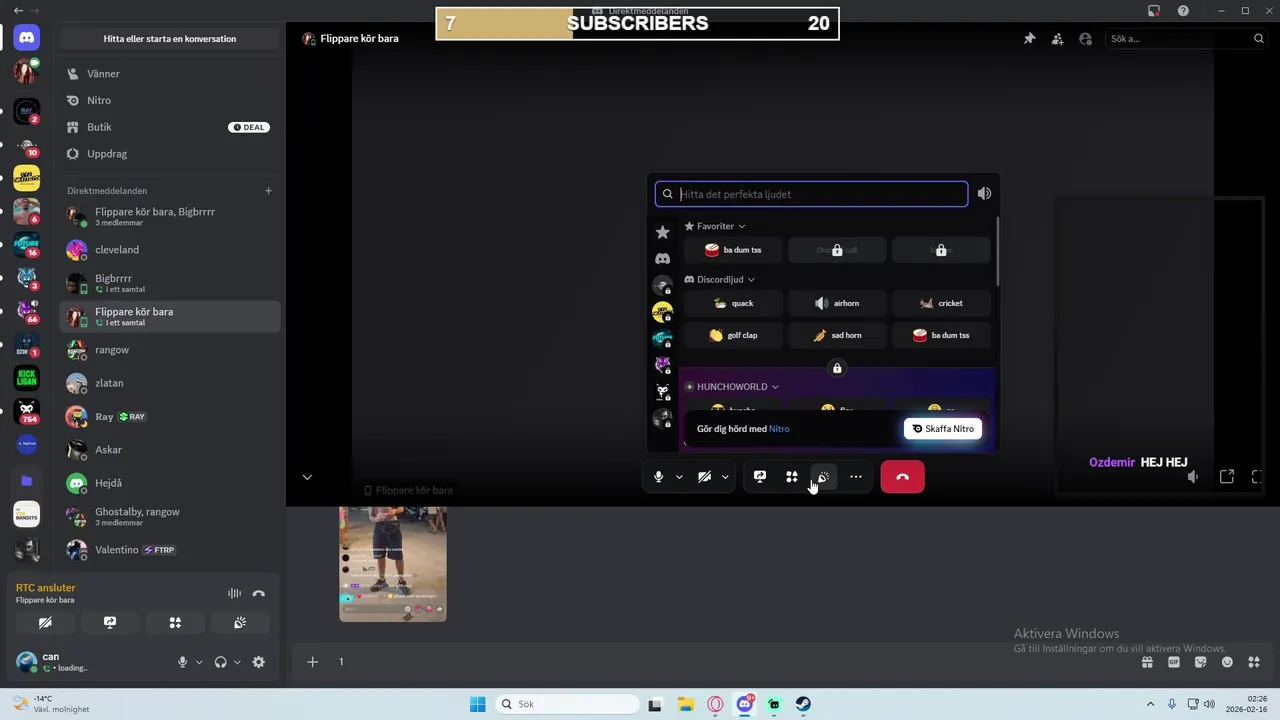Toggle deafen headphones in user panel
Viewport: 1280px width, 720px height.
[x=220, y=662]
